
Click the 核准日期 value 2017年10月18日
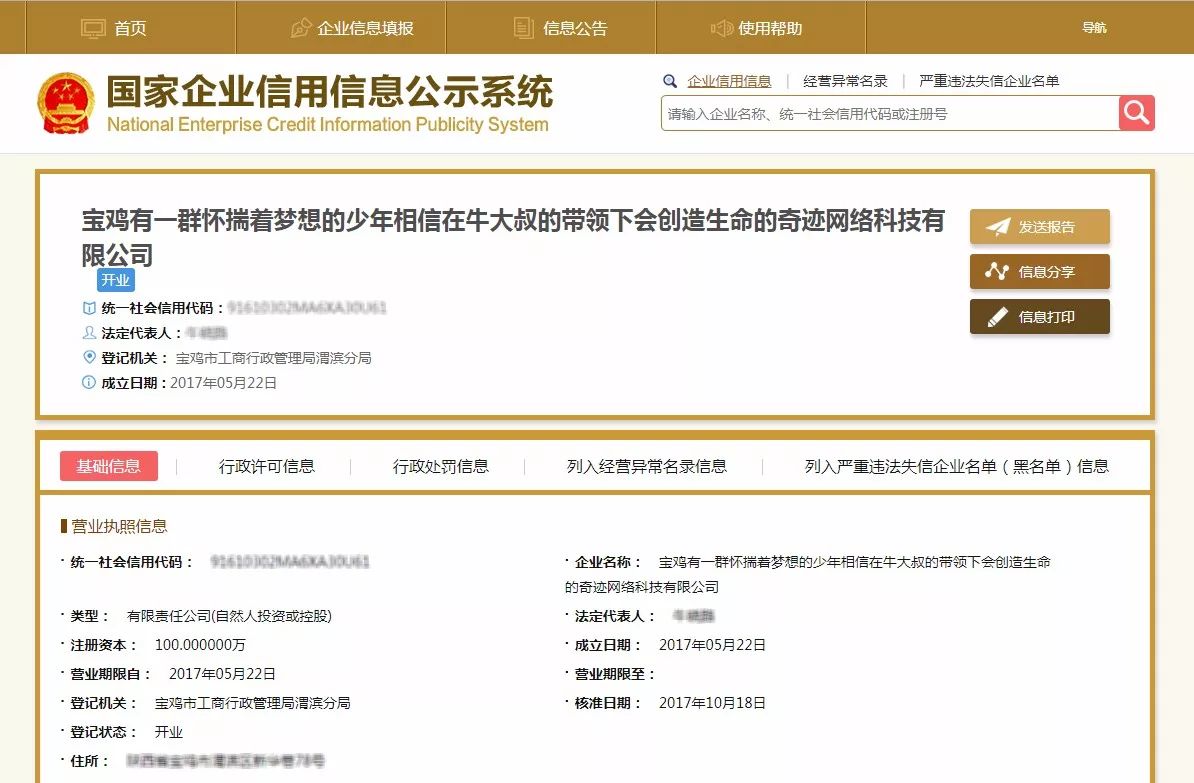pyautogui.click(x=712, y=702)
